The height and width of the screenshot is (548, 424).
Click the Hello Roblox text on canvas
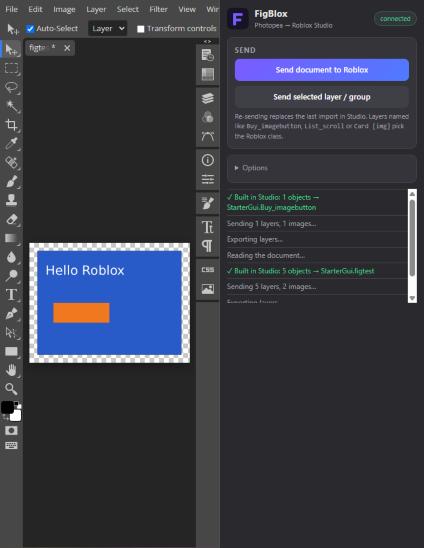(x=85, y=271)
